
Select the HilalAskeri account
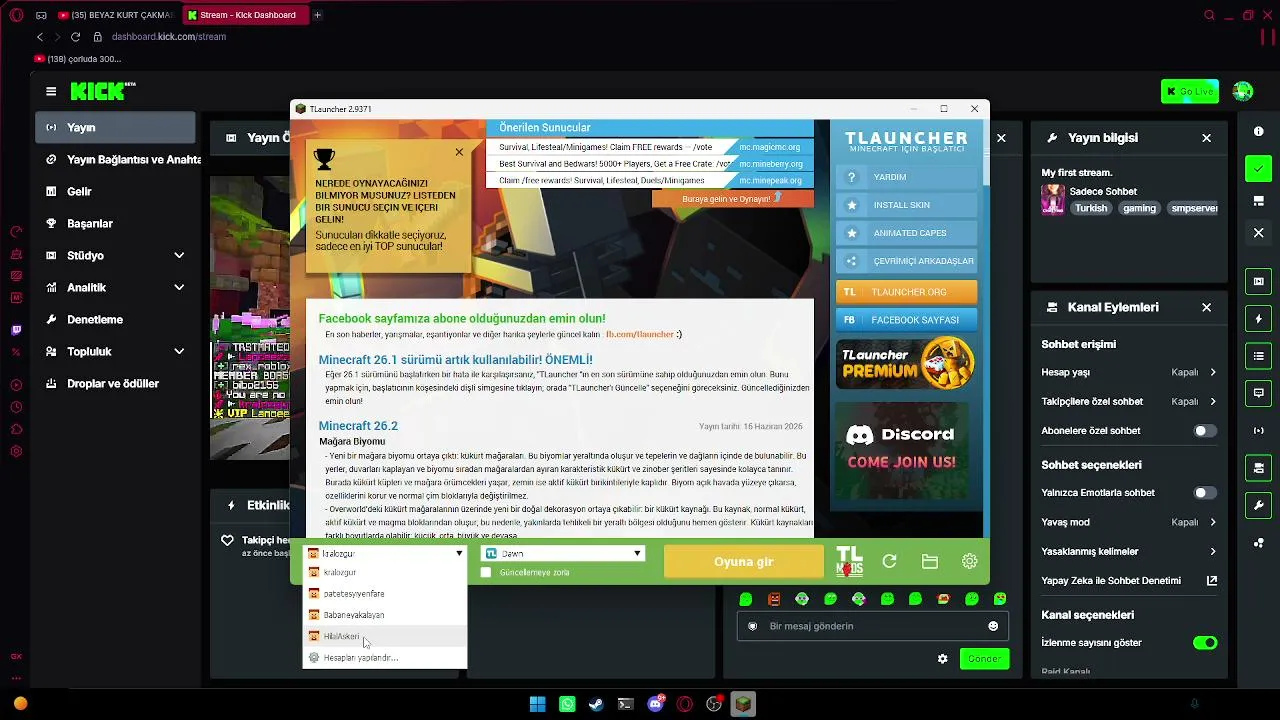click(x=385, y=636)
